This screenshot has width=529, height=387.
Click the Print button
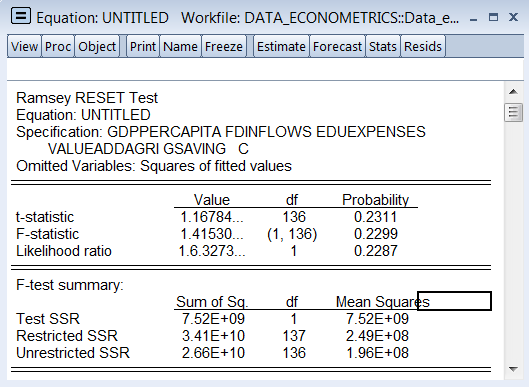pos(143,46)
